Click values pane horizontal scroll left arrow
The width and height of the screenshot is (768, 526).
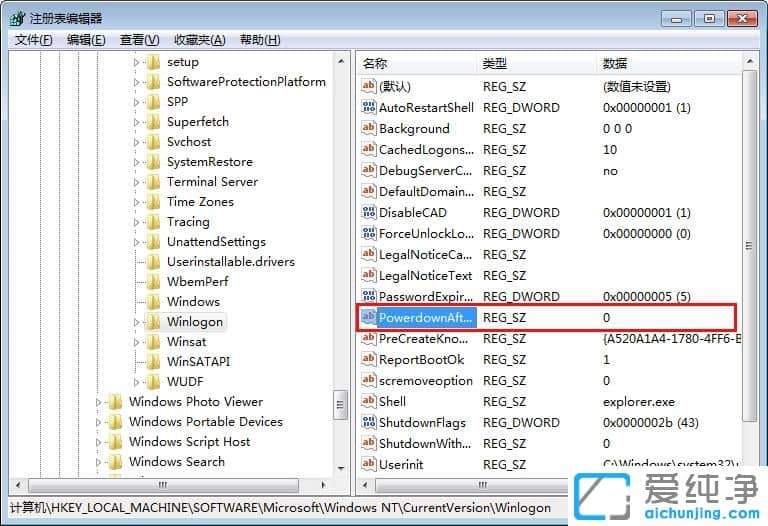click(364, 485)
